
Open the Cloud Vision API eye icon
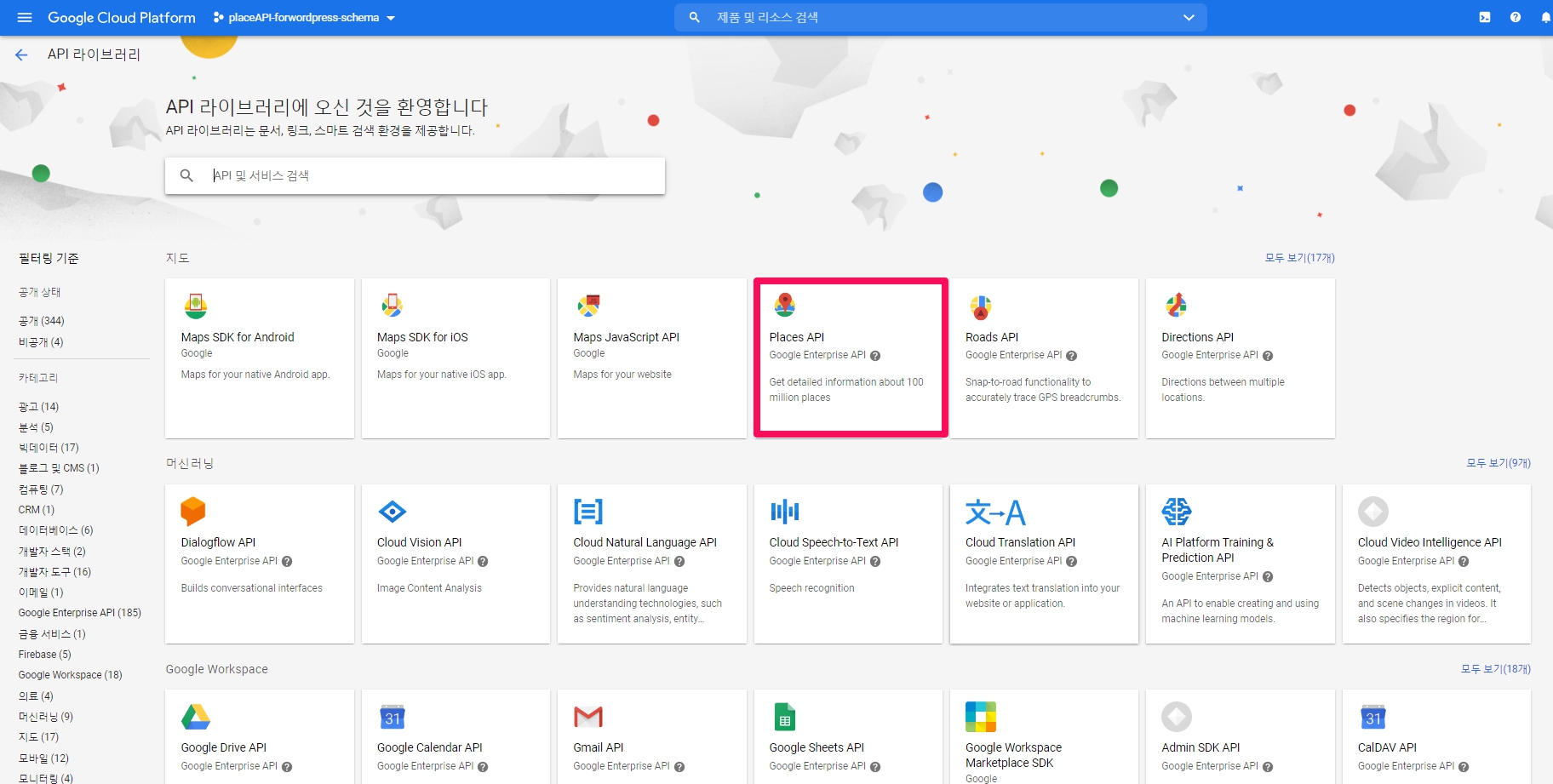(x=392, y=512)
